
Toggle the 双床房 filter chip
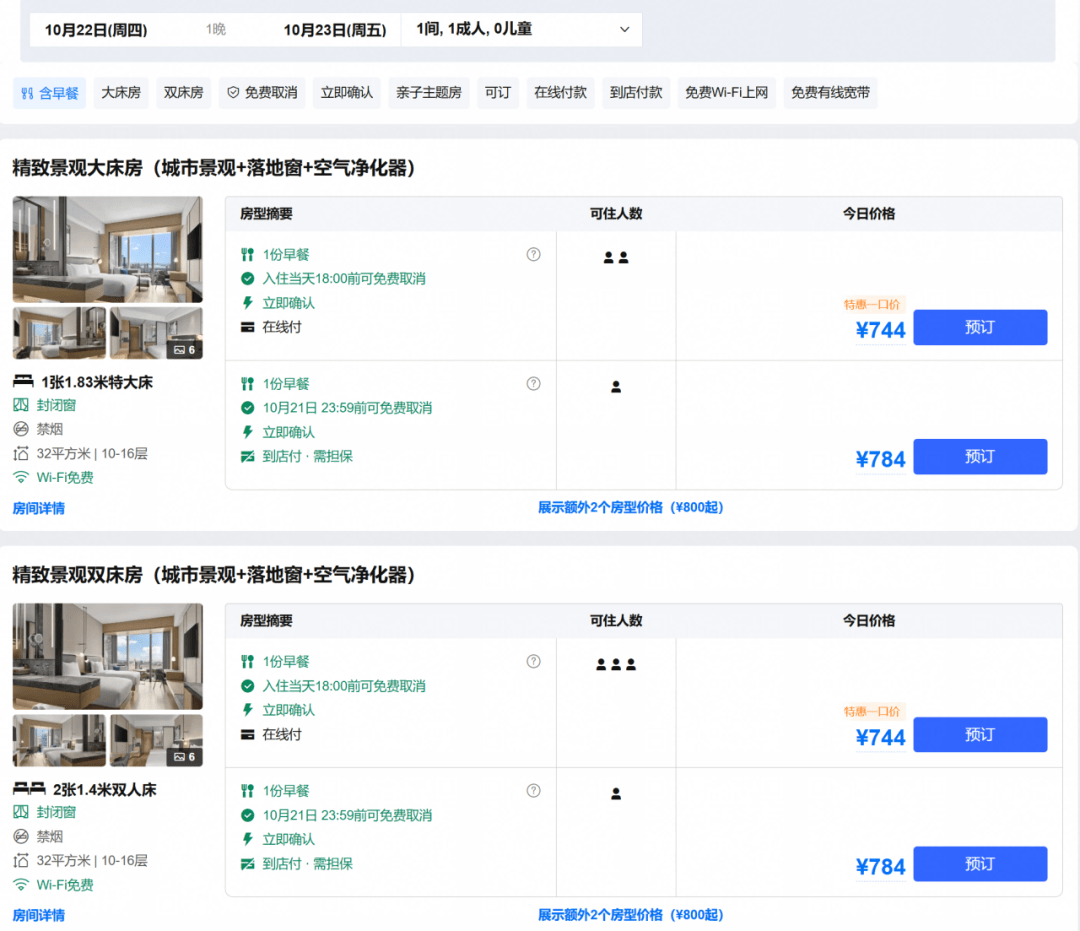(x=183, y=93)
